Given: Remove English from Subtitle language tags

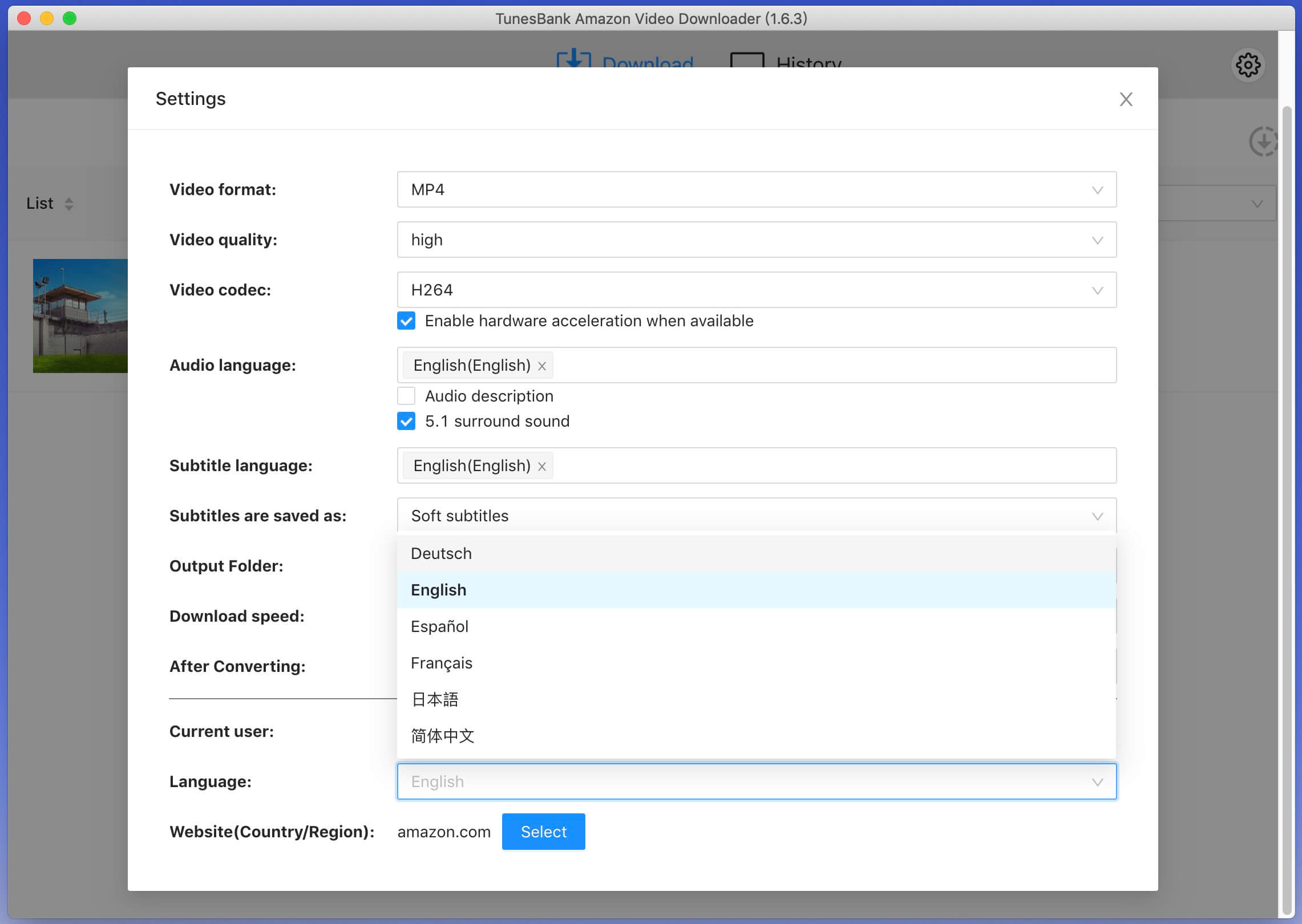Looking at the screenshot, I should click(x=542, y=466).
